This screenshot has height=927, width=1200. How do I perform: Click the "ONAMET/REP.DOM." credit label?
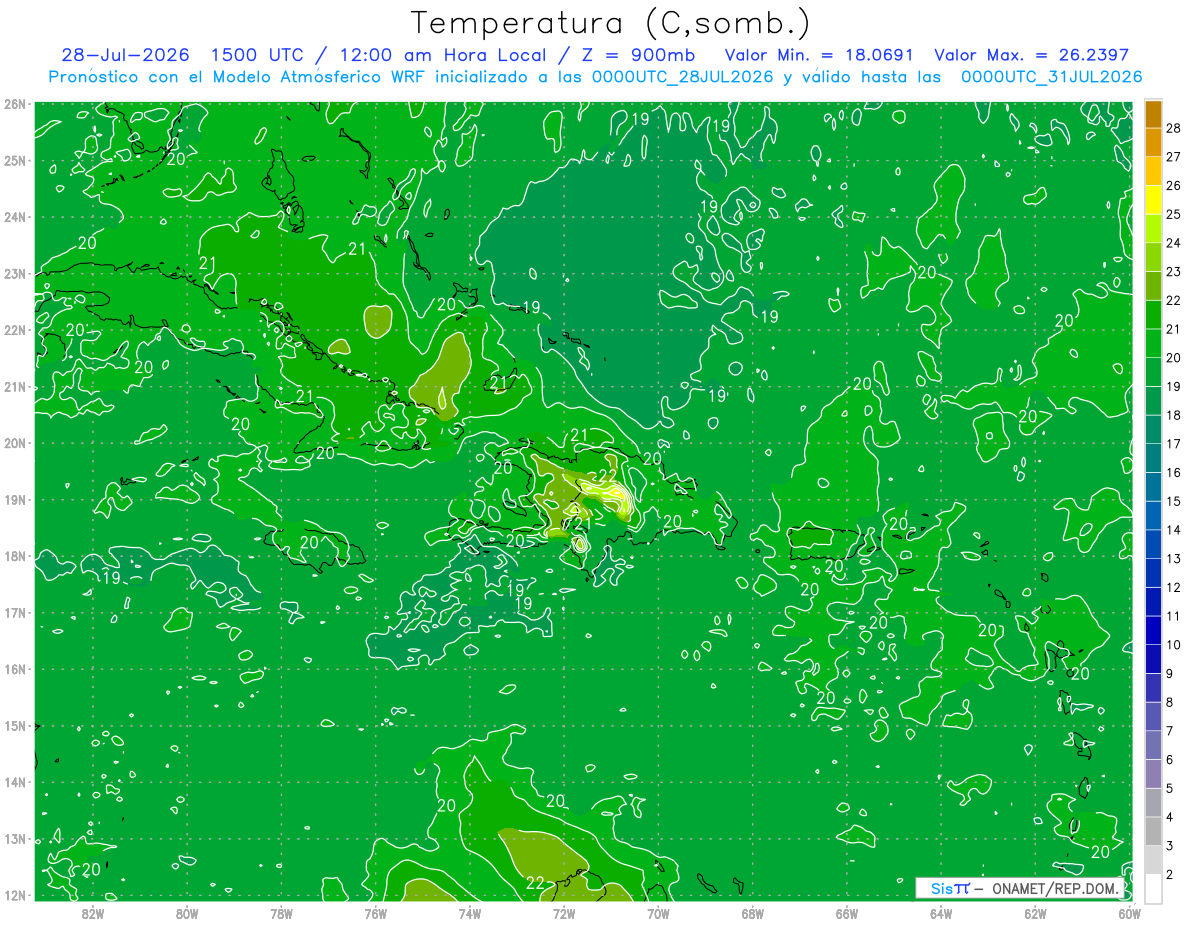click(x=1056, y=888)
